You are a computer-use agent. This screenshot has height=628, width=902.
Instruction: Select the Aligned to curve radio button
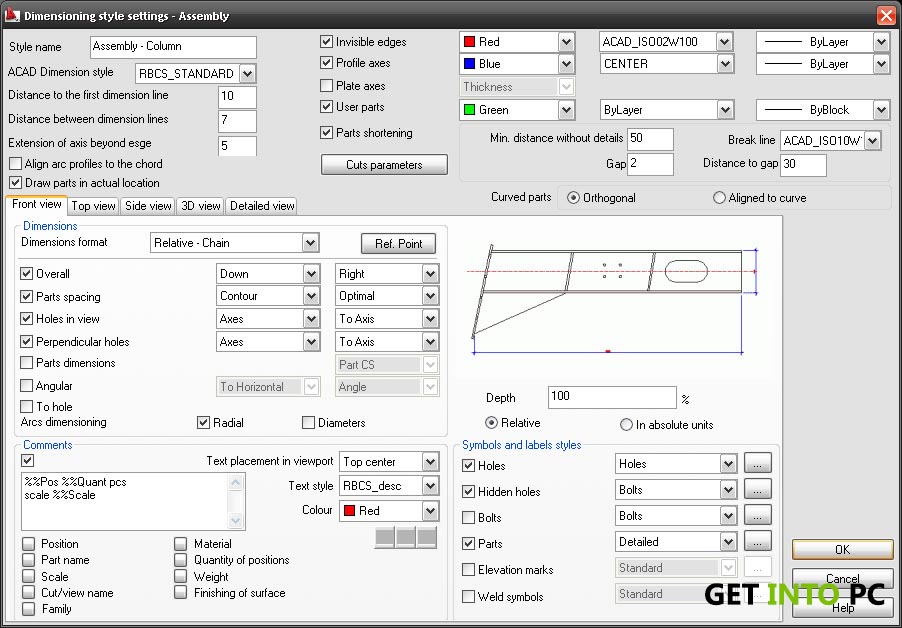719,198
